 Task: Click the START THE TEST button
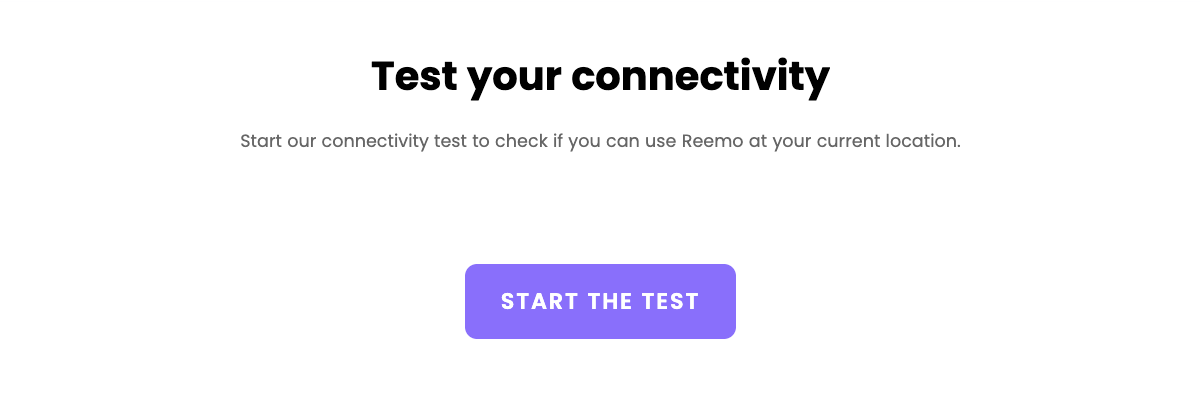coord(600,301)
